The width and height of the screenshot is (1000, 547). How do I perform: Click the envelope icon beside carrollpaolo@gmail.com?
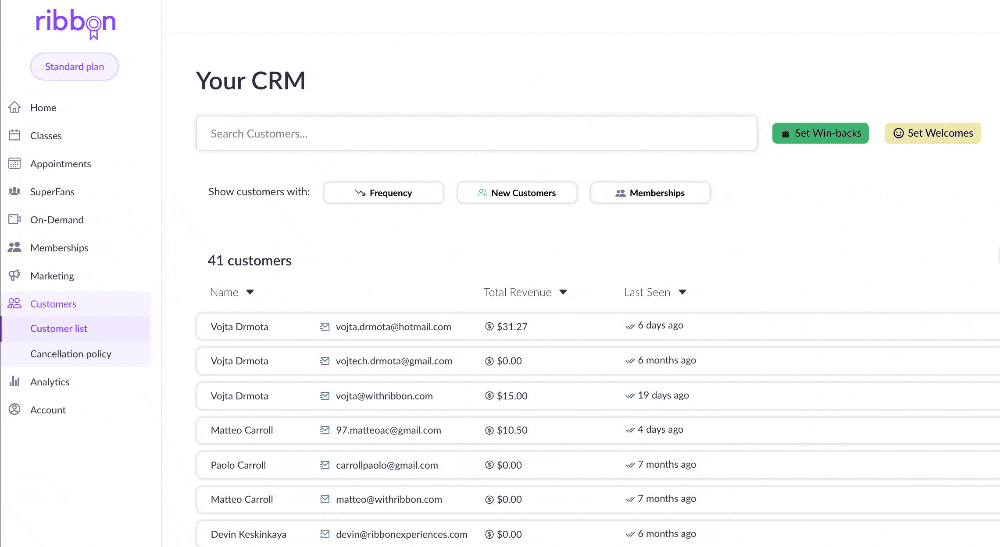pos(325,465)
